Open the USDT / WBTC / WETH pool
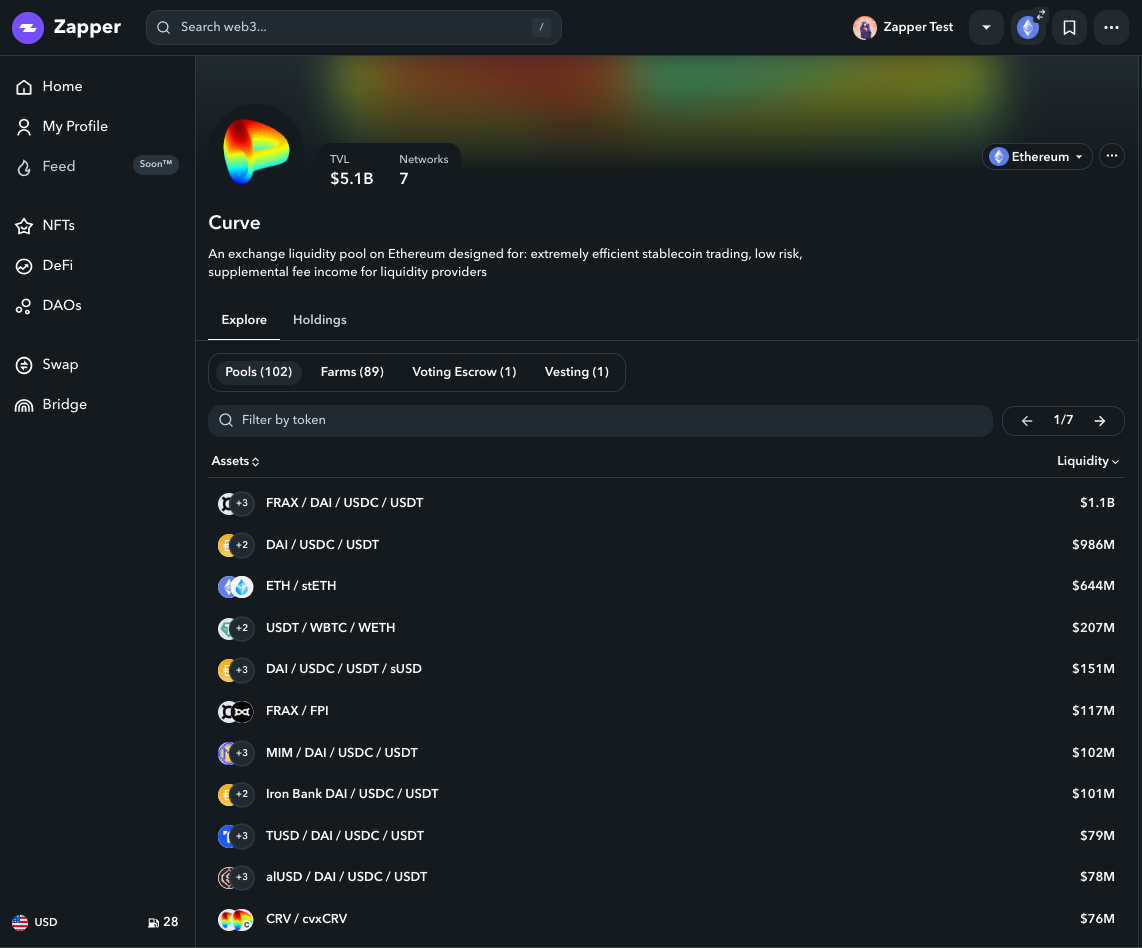Viewport: 1142px width, 948px height. pos(666,628)
